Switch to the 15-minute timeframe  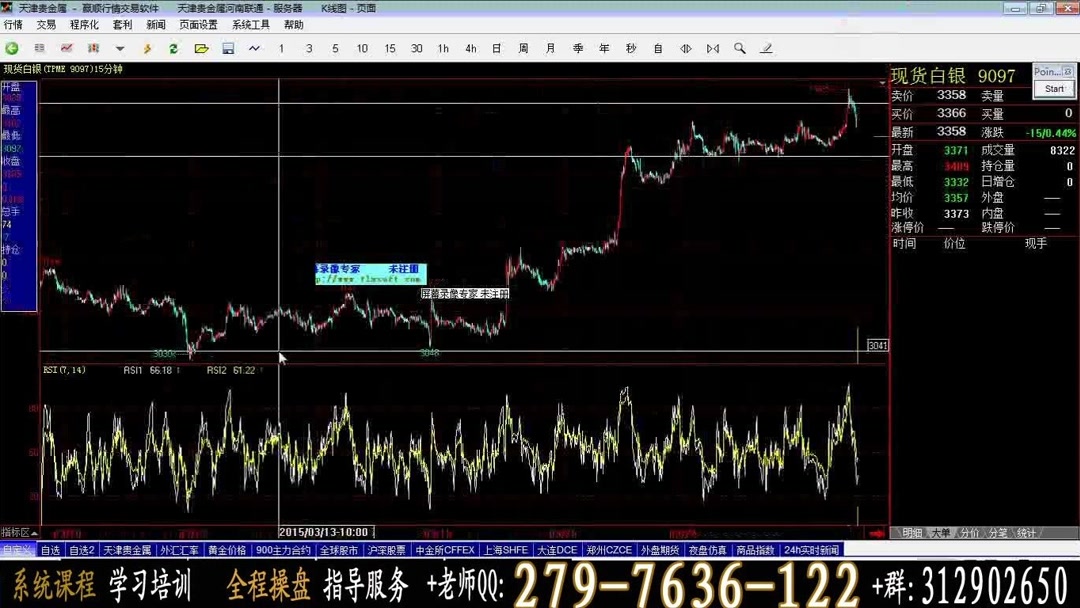coord(389,47)
